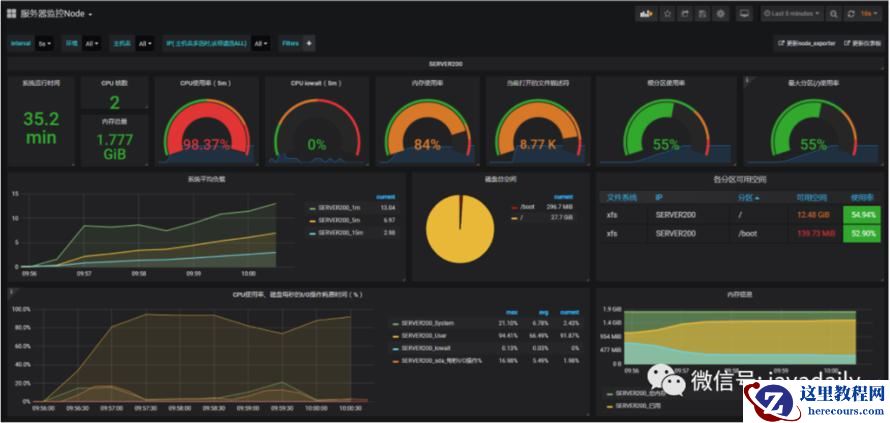The image size is (890, 423).
Task: Sort table by 文件系统 column header
Action: click(x=622, y=198)
